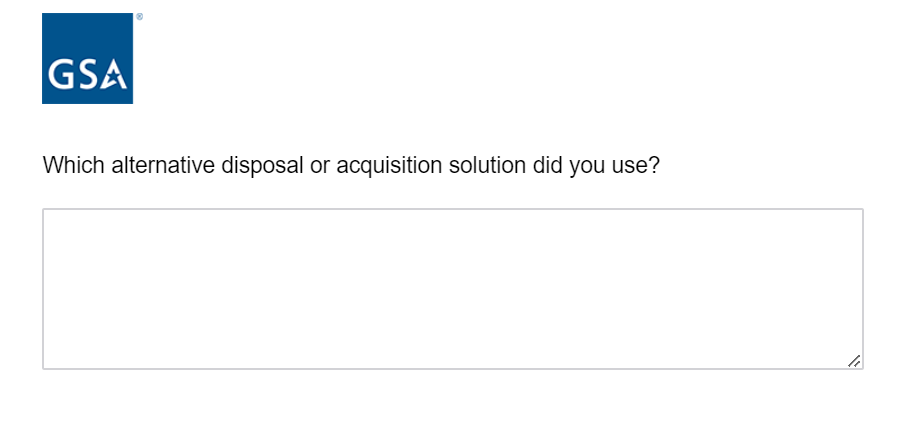Click the bottom border of the text area
Screen dimensions: 898x435
pos(452,369)
